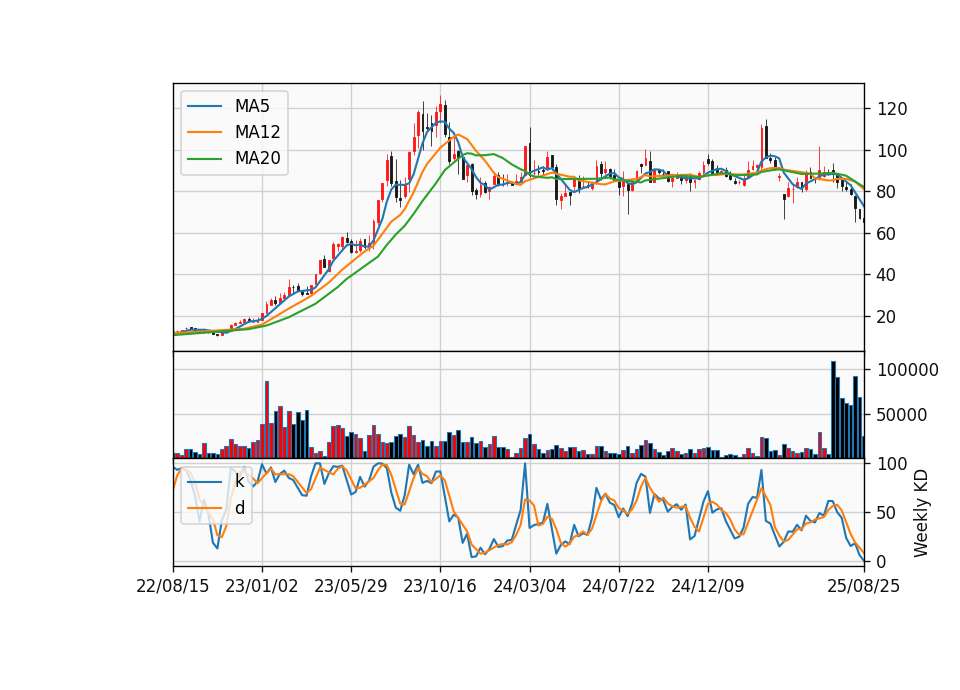Click the MA20 legend label
The height and width of the screenshot is (690, 960).
tap(257, 159)
